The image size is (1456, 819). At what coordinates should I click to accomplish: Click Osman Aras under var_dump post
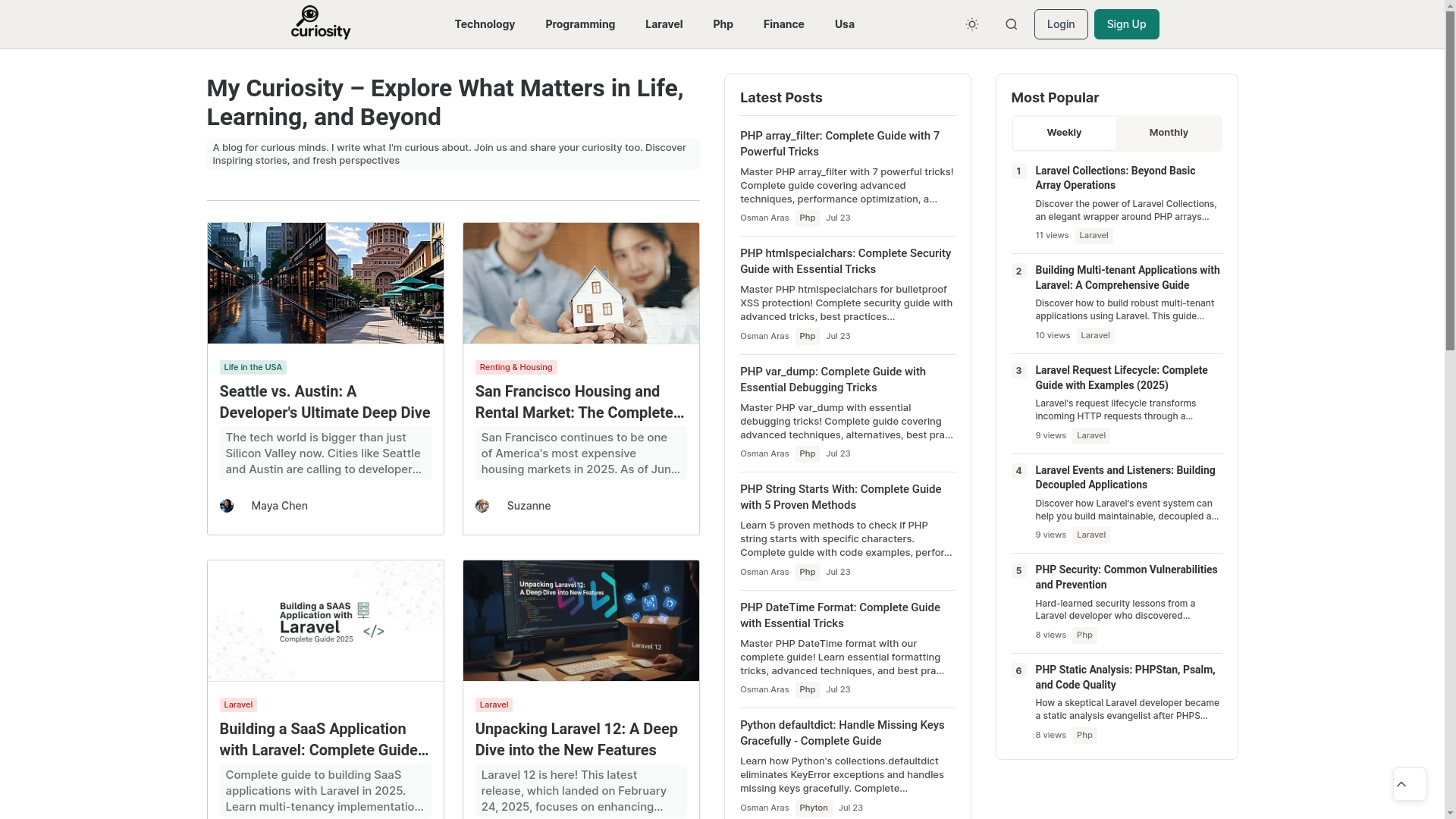coord(764,453)
